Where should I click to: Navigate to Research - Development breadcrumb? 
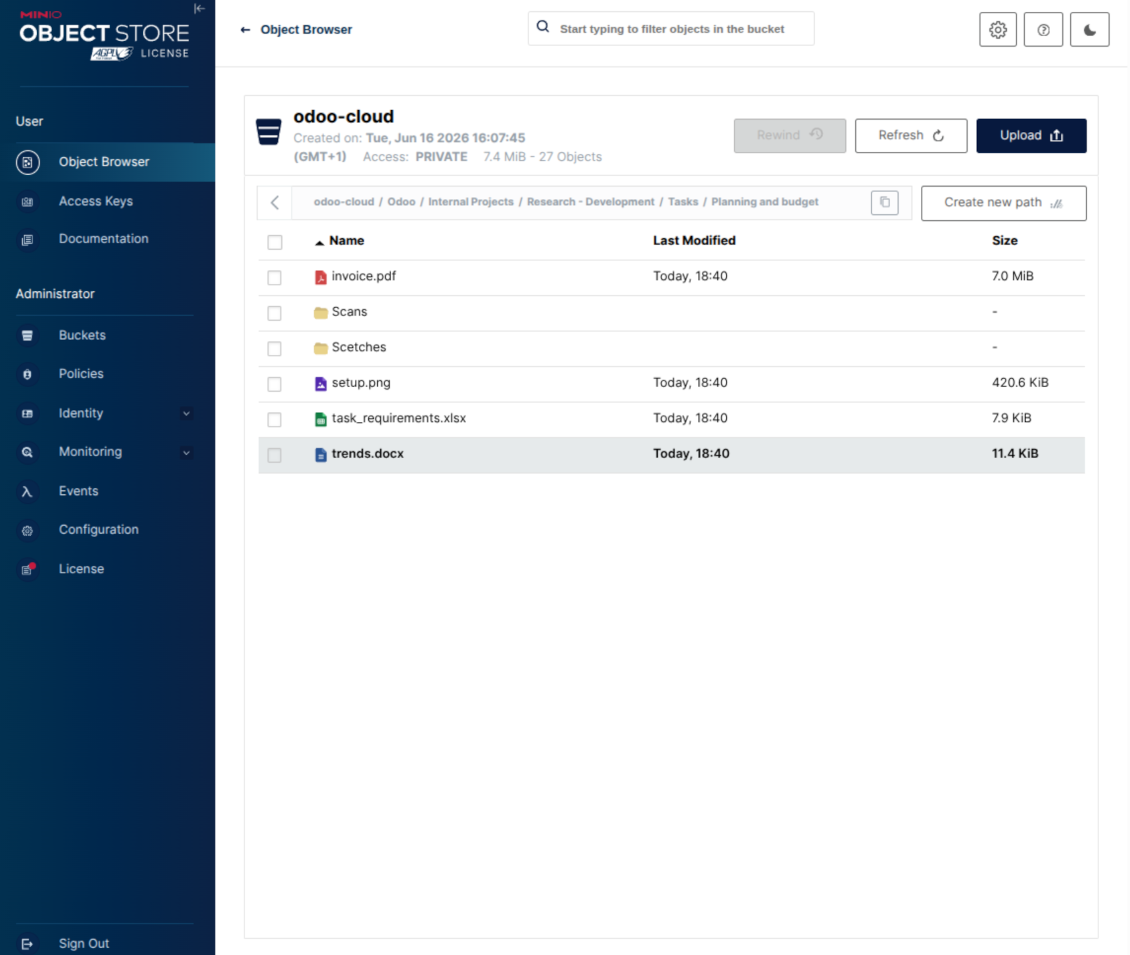coord(590,202)
